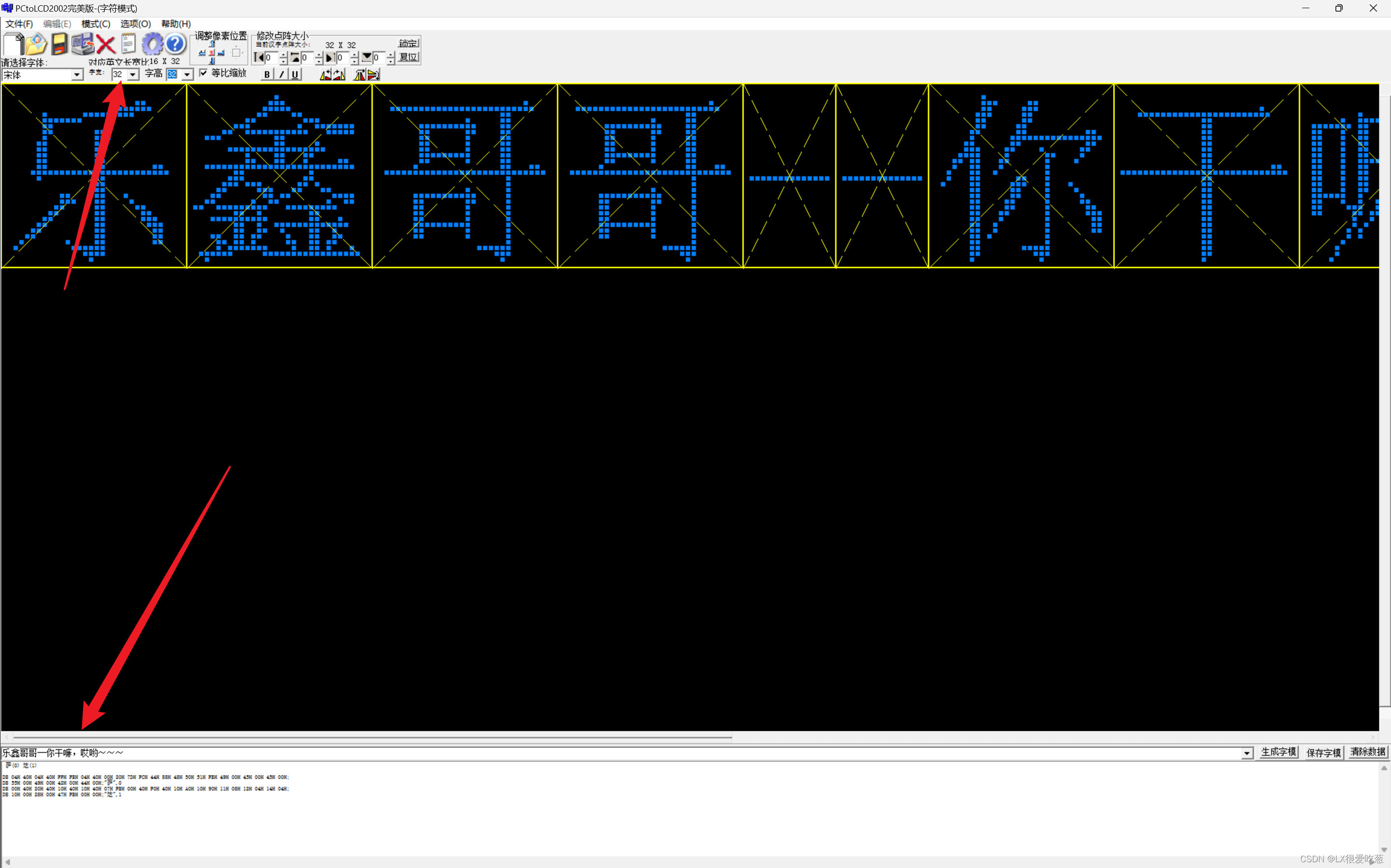This screenshot has height=868, width=1391.
Task: Click inside the hex output text area
Action: pyautogui.click(x=689, y=810)
